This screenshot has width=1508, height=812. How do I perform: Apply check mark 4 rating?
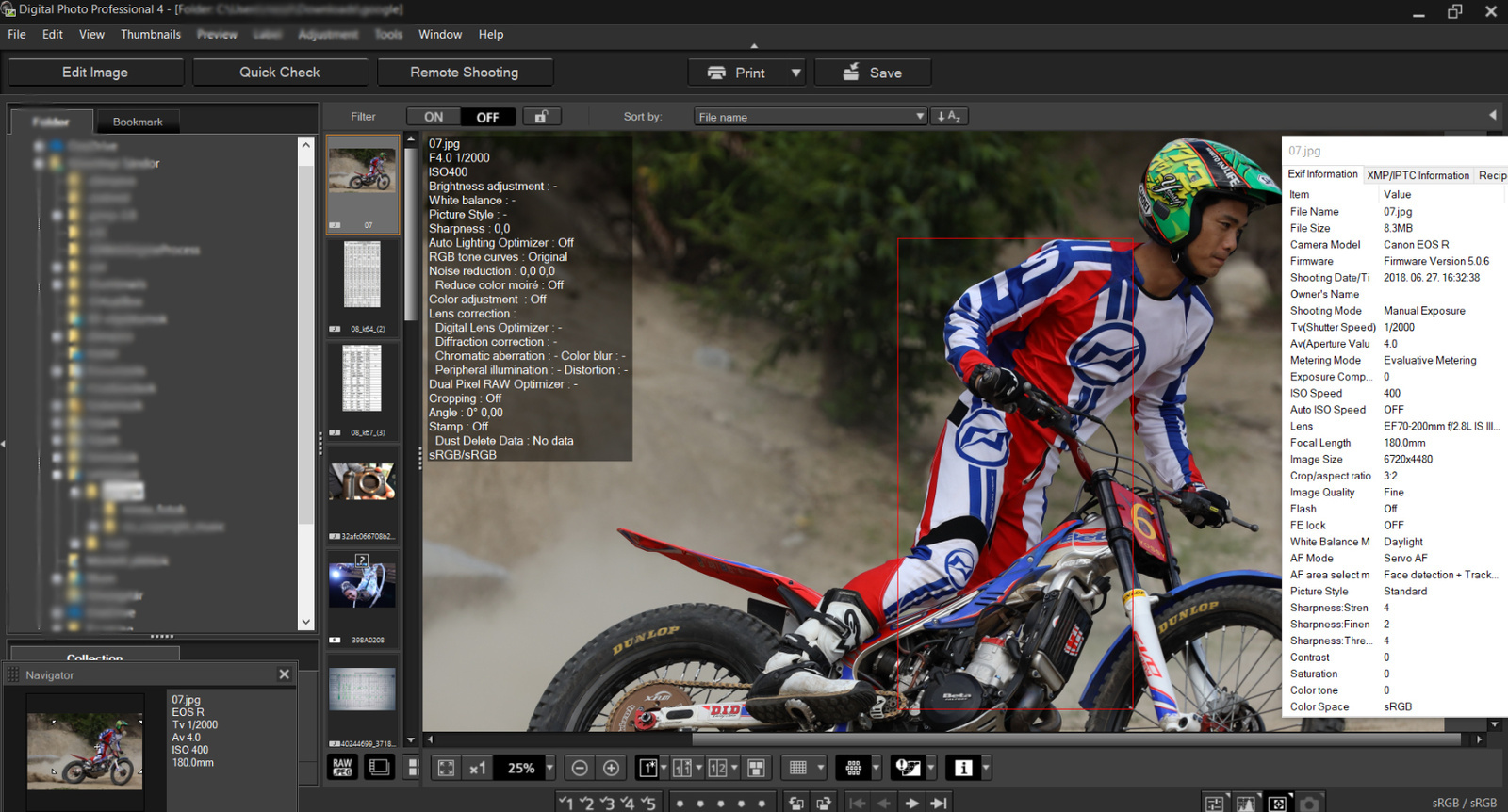point(628,803)
